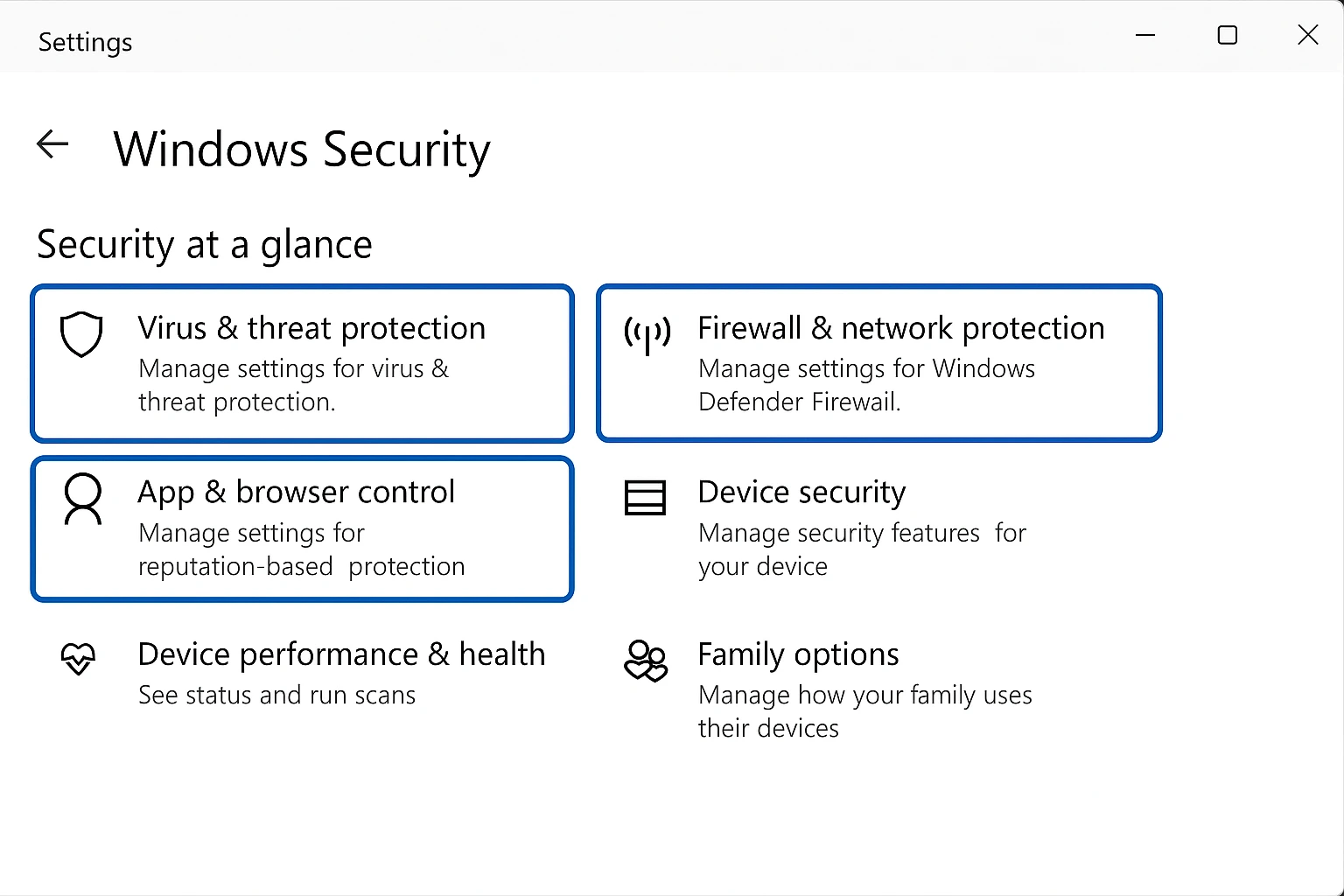This screenshot has height=896, width=1344.
Task: Click "See status and run scans" description
Action: pos(276,695)
